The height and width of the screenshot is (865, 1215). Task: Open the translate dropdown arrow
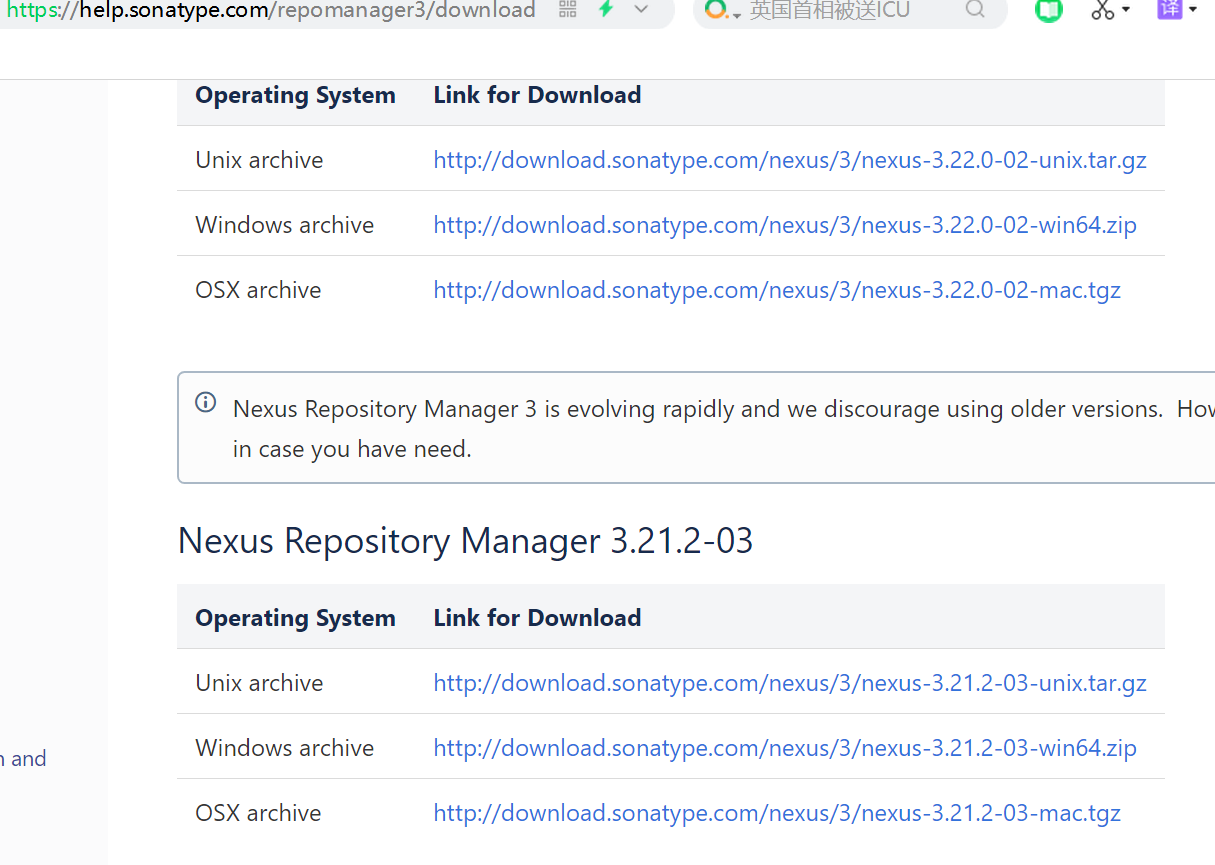click(1193, 10)
